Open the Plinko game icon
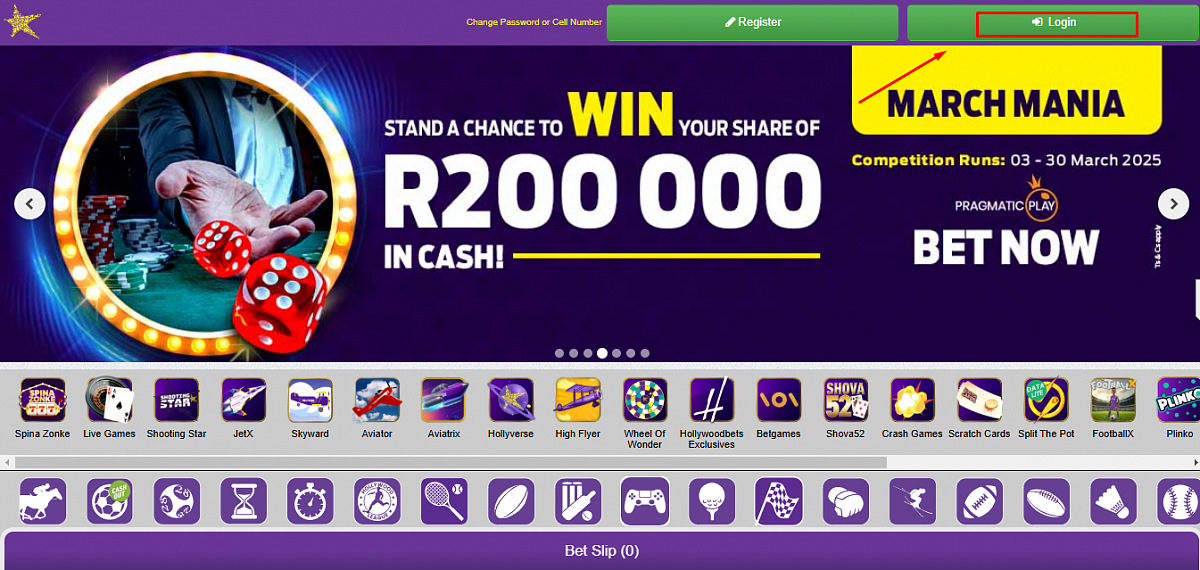 click(x=1179, y=400)
